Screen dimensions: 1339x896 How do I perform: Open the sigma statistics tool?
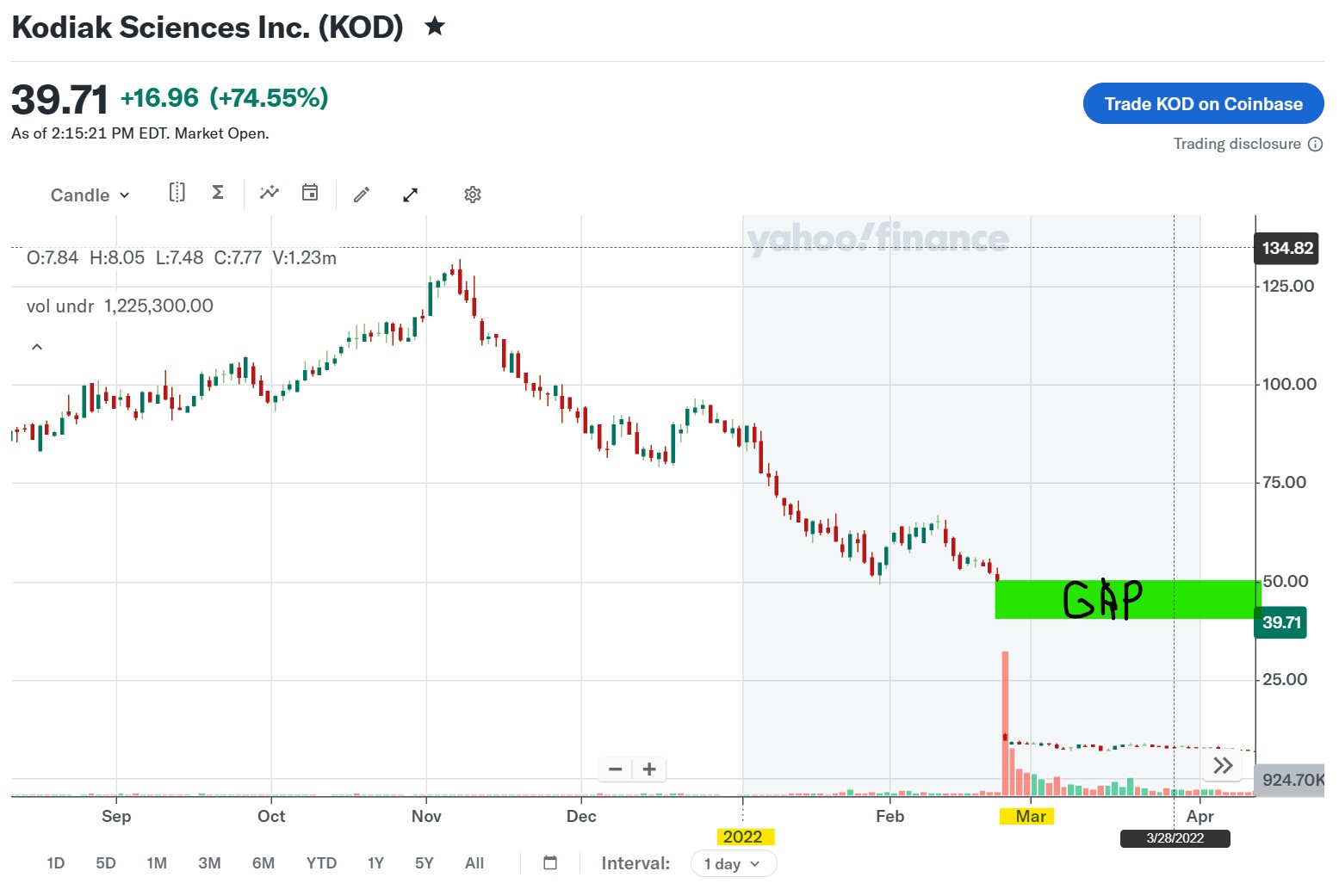click(218, 192)
